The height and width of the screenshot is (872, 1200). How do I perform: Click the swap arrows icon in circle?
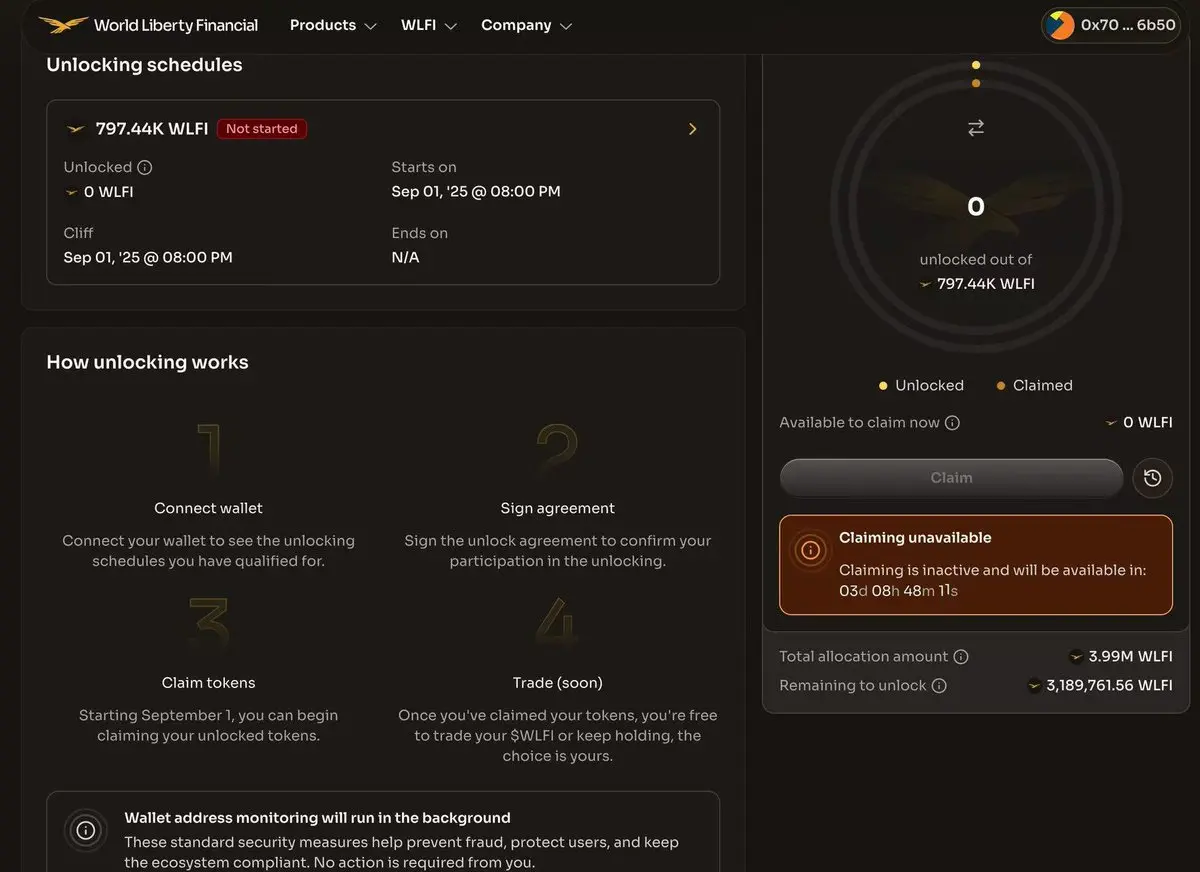point(976,128)
